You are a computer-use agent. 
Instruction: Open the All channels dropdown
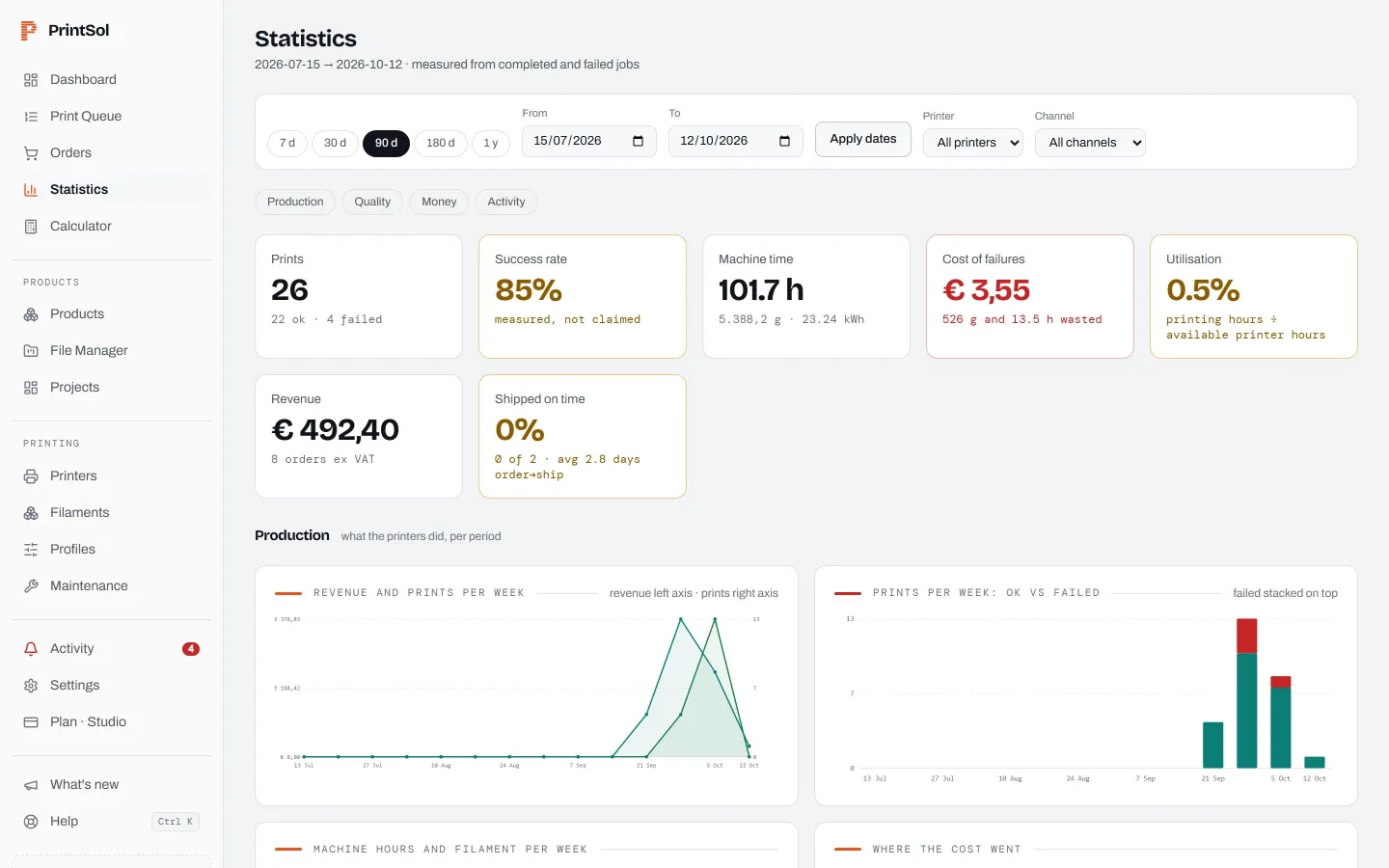1090,143
